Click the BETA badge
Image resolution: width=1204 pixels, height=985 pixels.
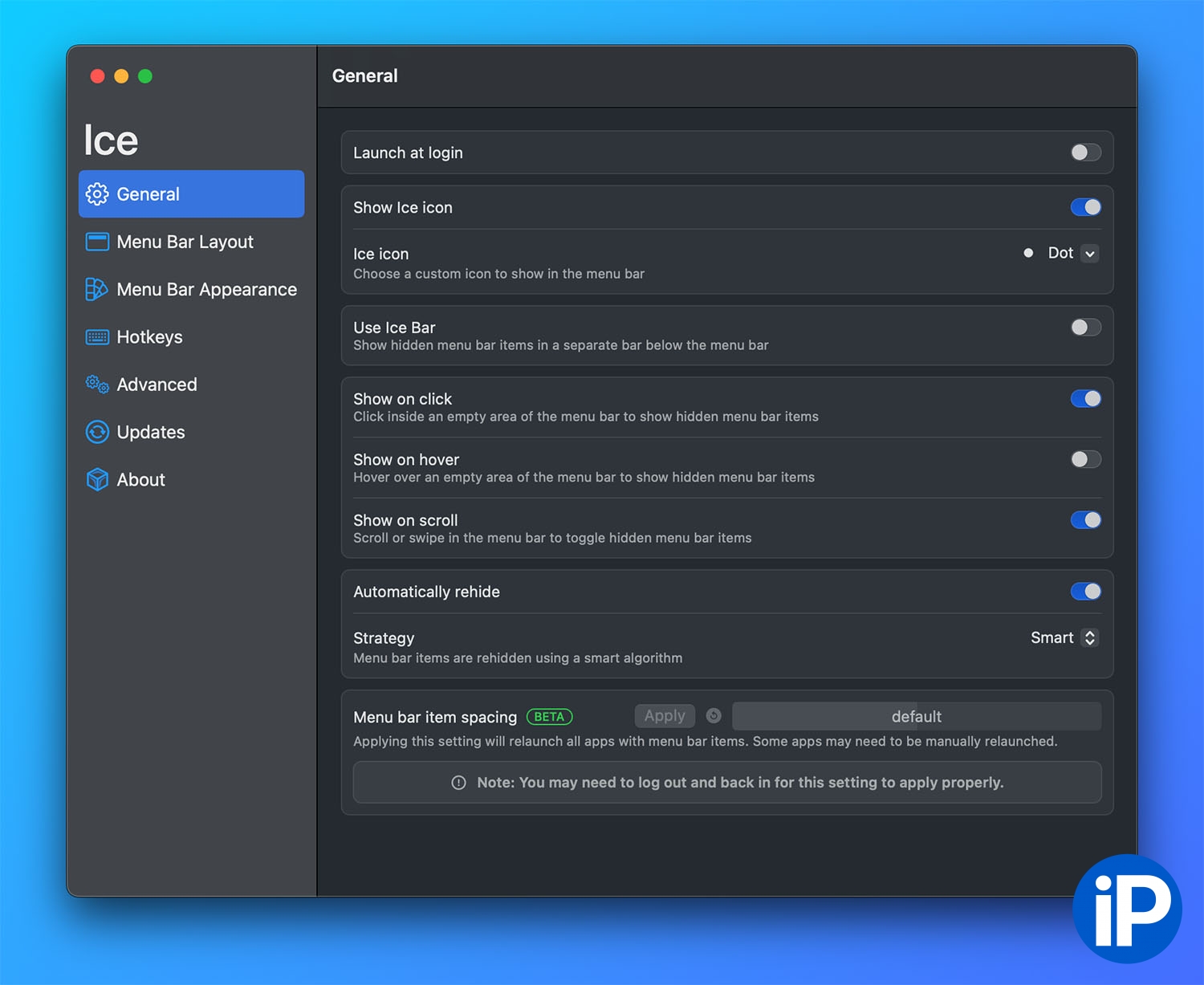click(x=550, y=717)
